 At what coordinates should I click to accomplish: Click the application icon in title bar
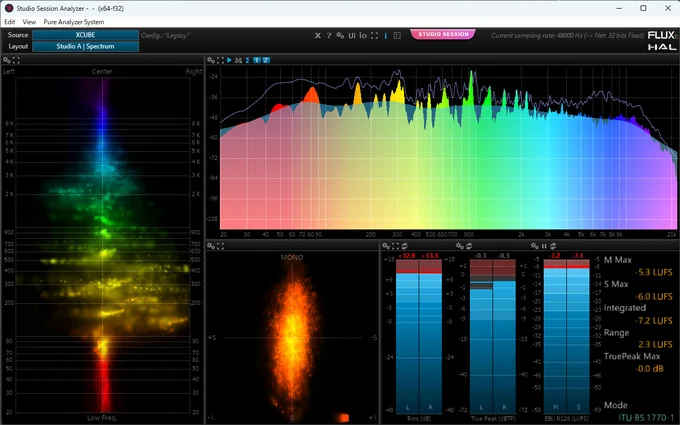(9, 8)
